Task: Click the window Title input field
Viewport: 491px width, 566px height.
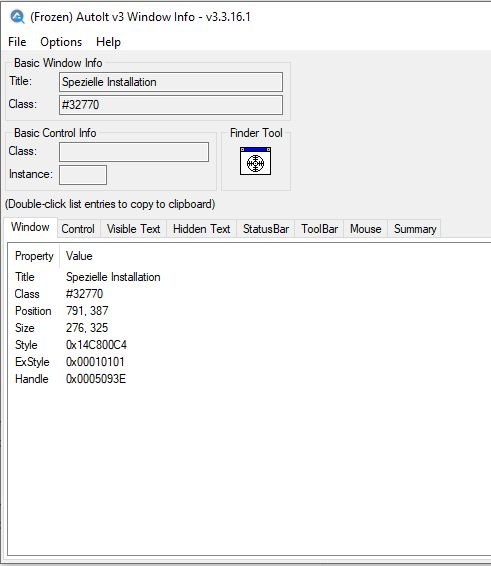Action: [x=171, y=82]
